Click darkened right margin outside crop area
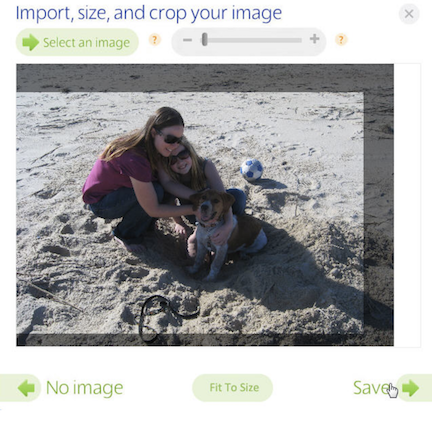The height and width of the screenshot is (423, 432). [x=379, y=213]
